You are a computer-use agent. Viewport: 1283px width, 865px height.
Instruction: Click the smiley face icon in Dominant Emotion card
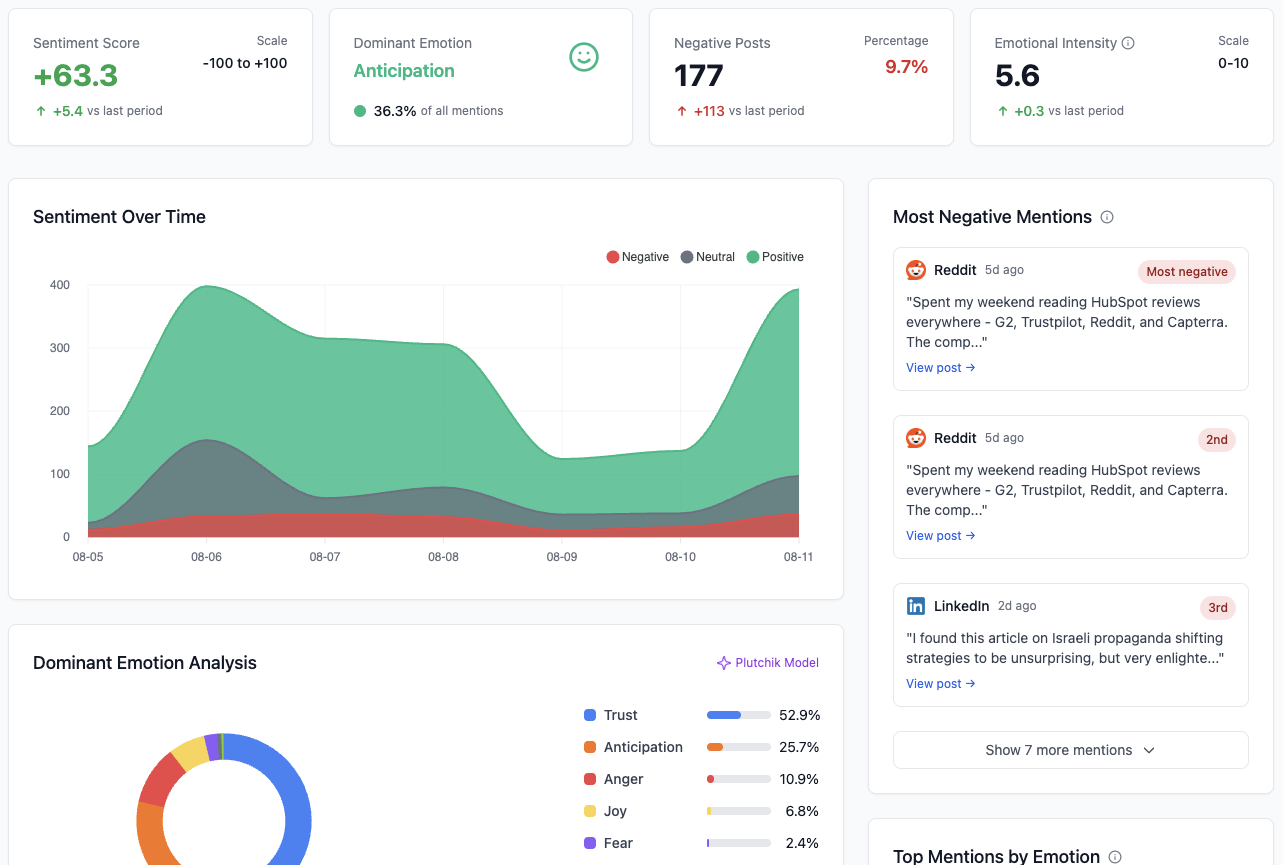tap(583, 58)
